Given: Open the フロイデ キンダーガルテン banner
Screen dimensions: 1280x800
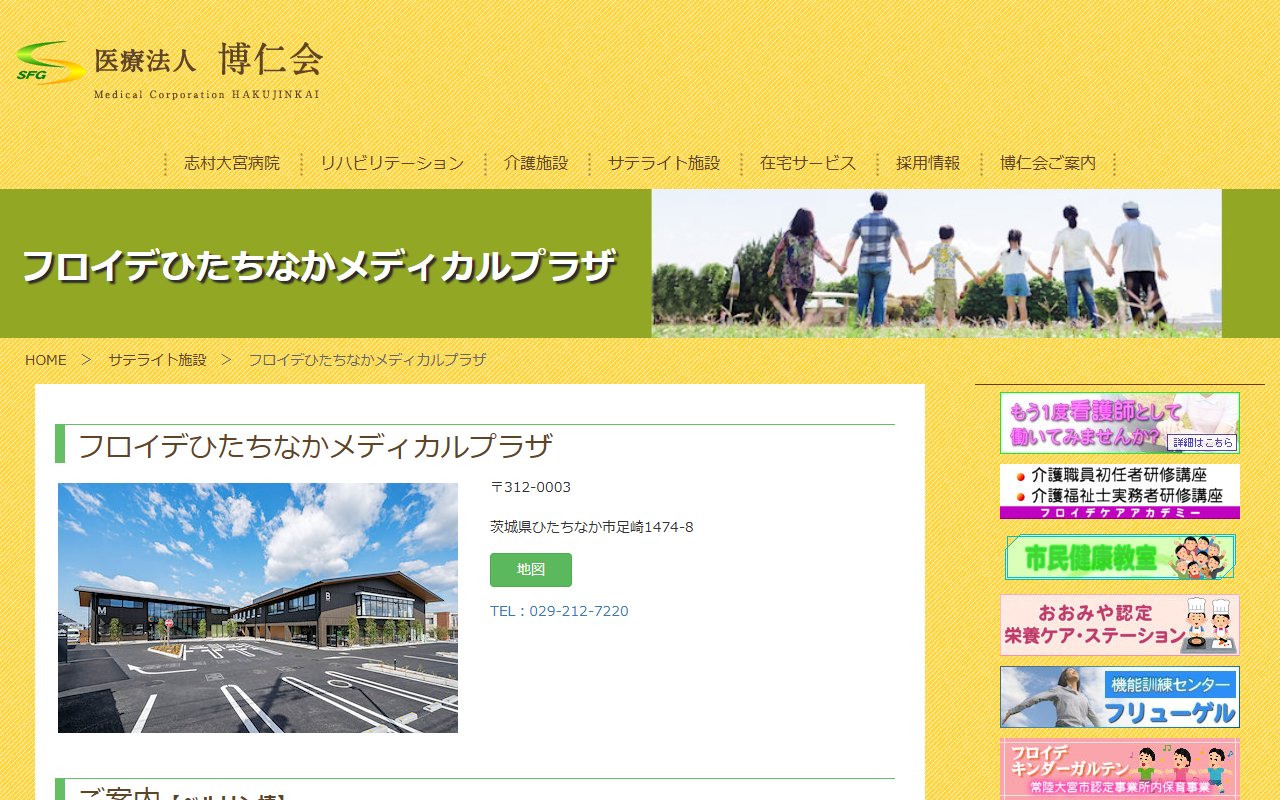Looking at the screenshot, I should (x=1120, y=769).
